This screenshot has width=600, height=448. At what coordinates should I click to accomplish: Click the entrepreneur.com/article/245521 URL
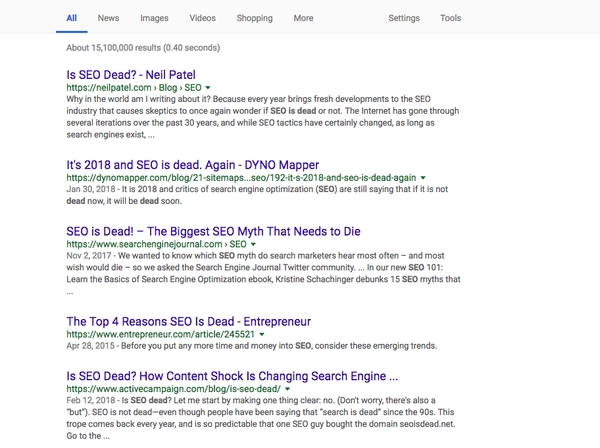(x=160, y=334)
